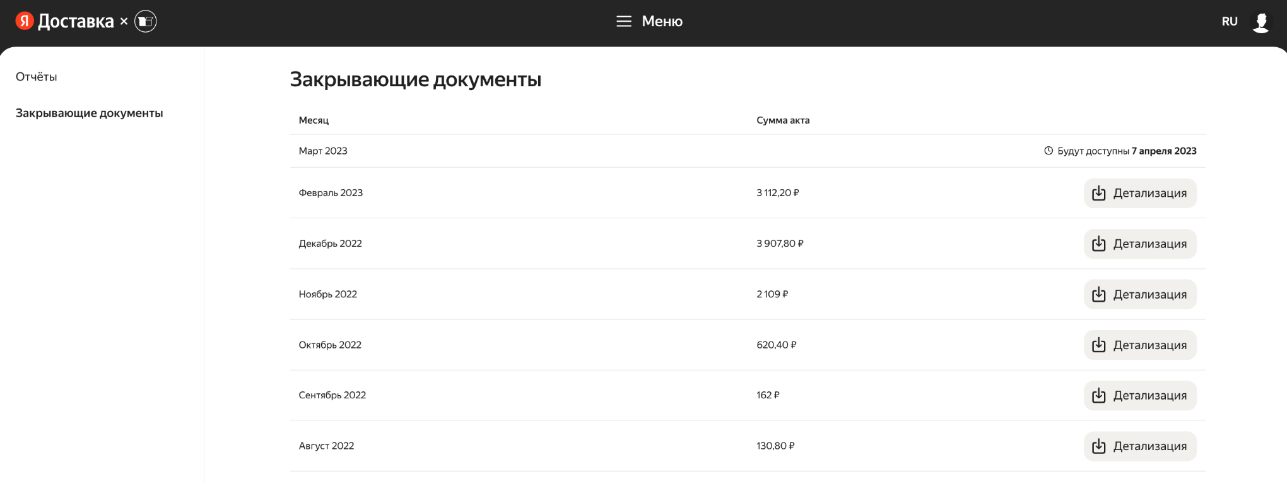Screen dimensions: 1287x484
Task: Click the Yandex Я logo icon
Action: tap(24, 21)
